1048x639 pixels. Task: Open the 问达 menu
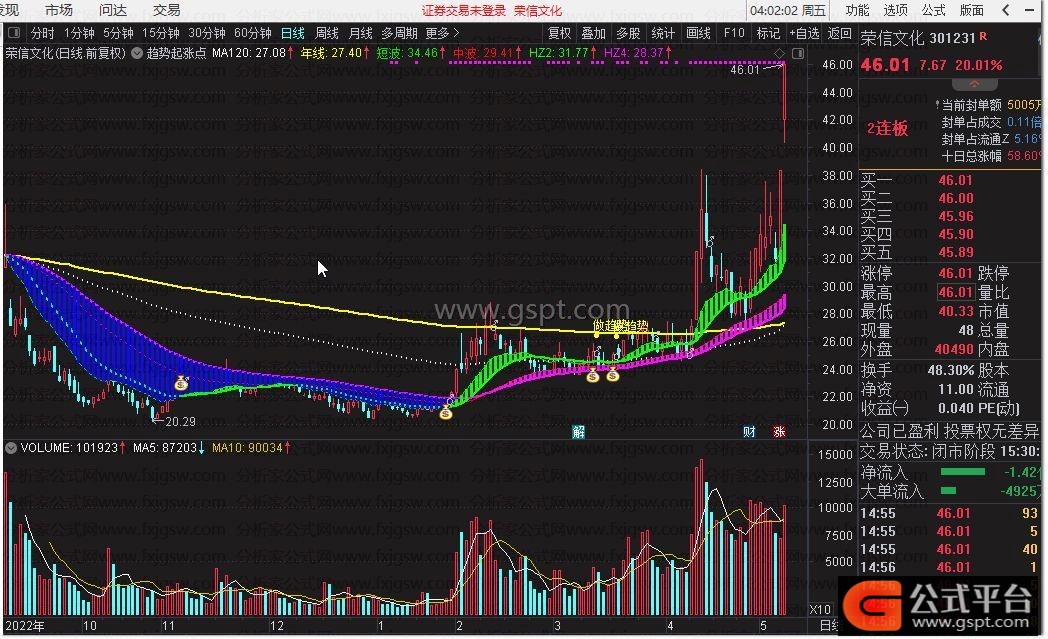point(113,10)
